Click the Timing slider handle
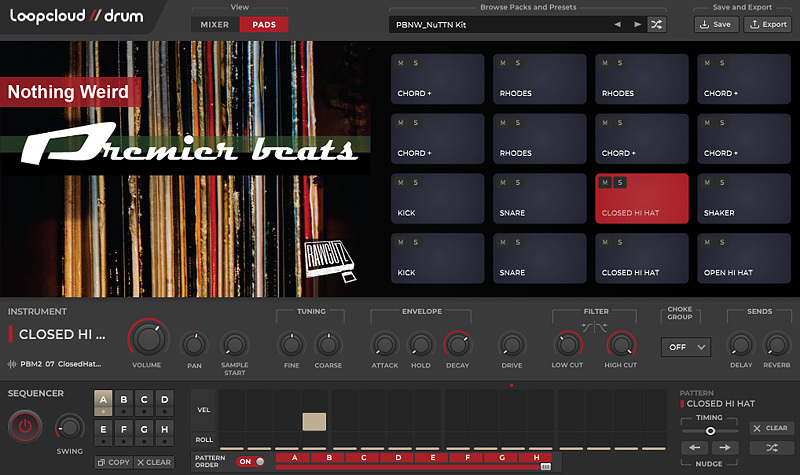The image size is (800, 475). [x=710, y=430]
